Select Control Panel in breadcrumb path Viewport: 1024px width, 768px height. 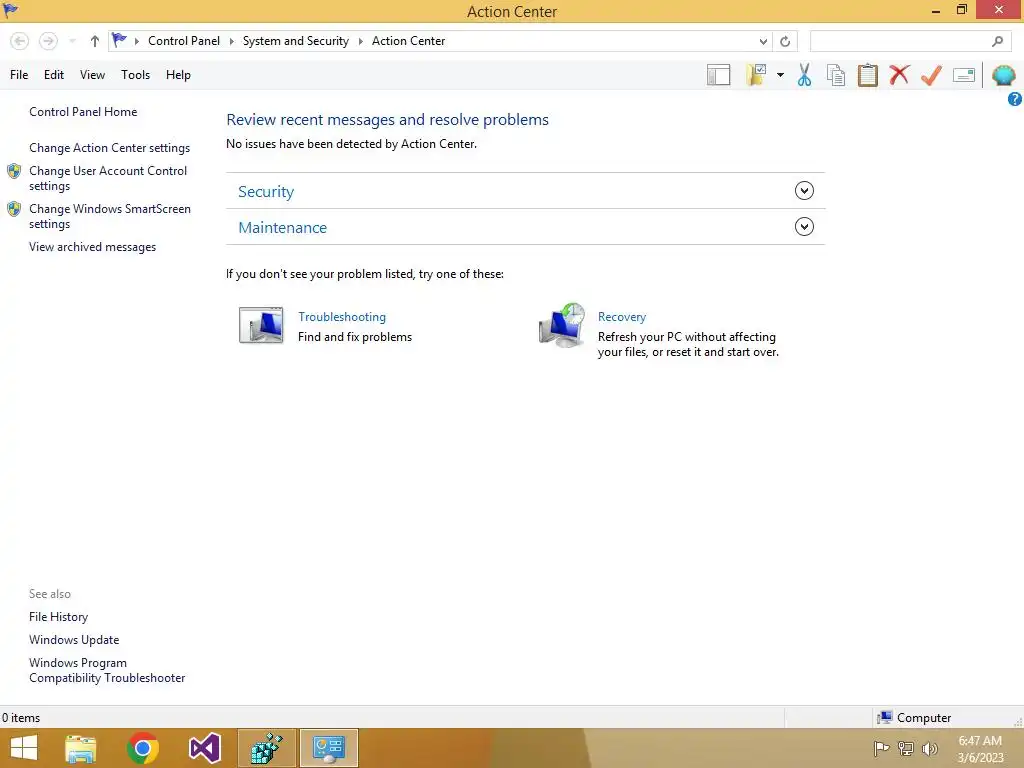[184, 40]
